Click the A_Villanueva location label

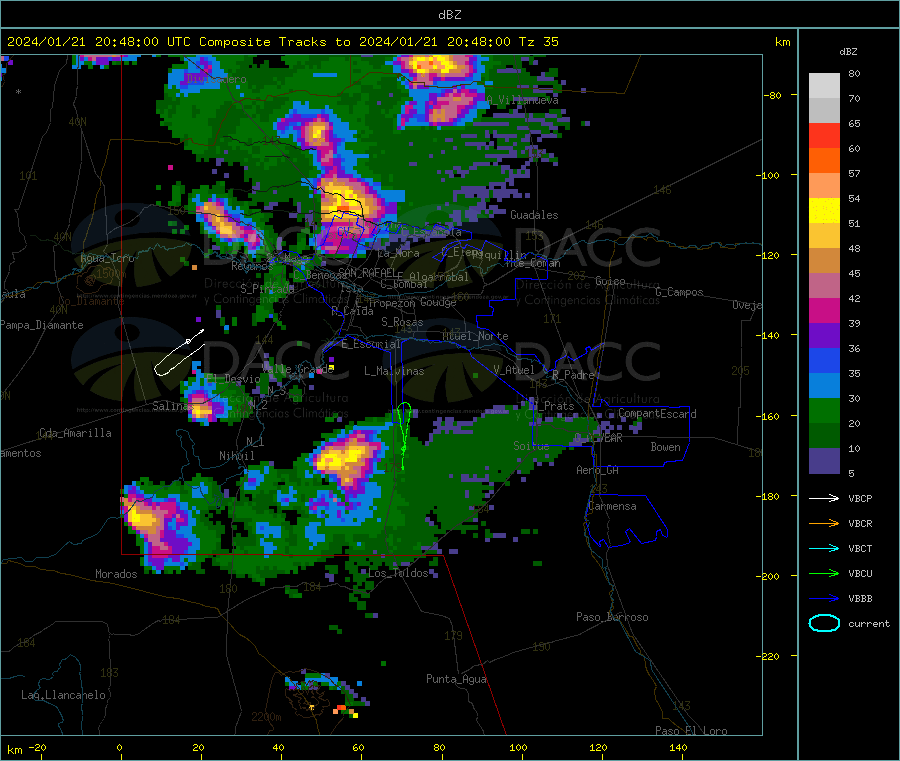(522, 100)
